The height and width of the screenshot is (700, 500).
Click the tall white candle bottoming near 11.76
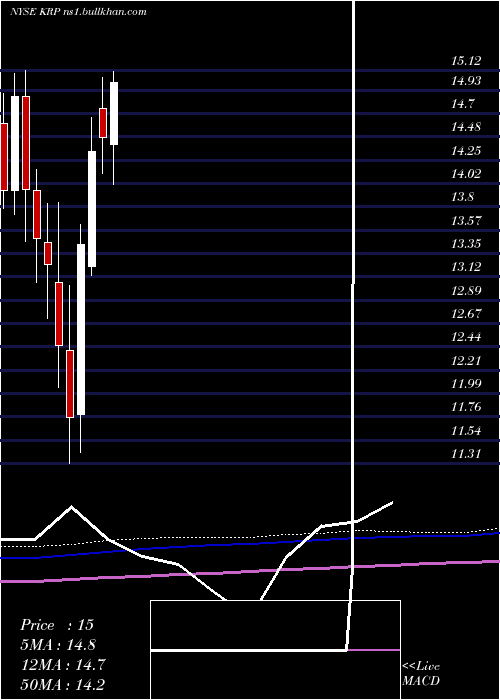81,329
